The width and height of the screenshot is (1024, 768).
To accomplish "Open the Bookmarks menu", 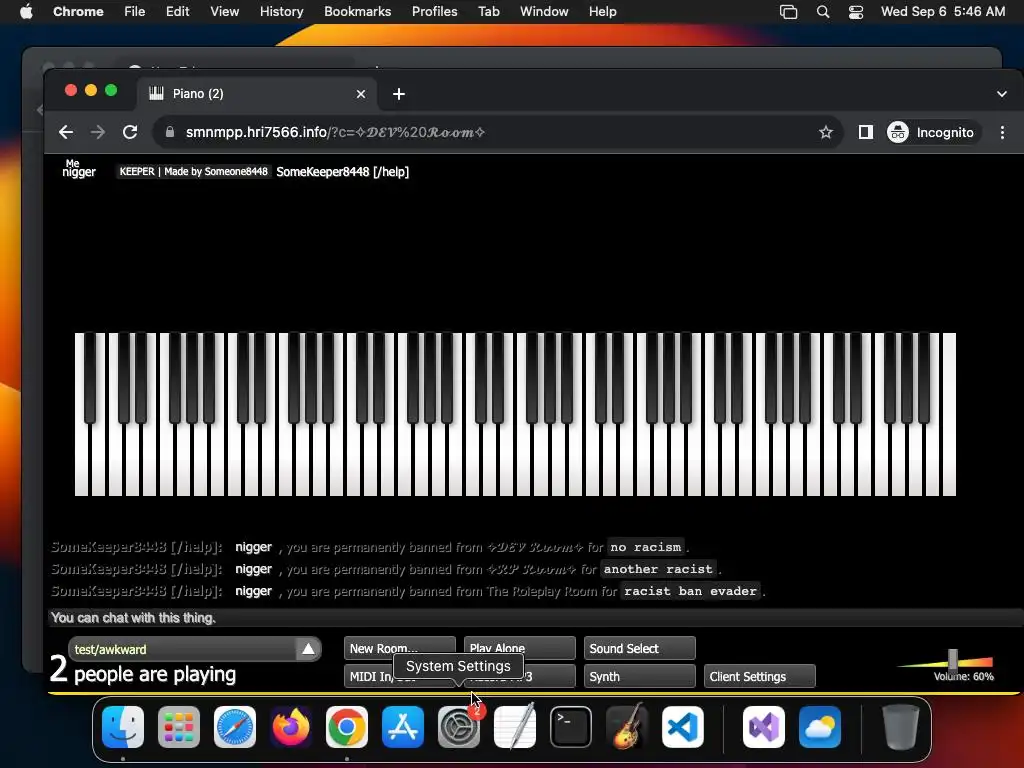I will [357, 12].
